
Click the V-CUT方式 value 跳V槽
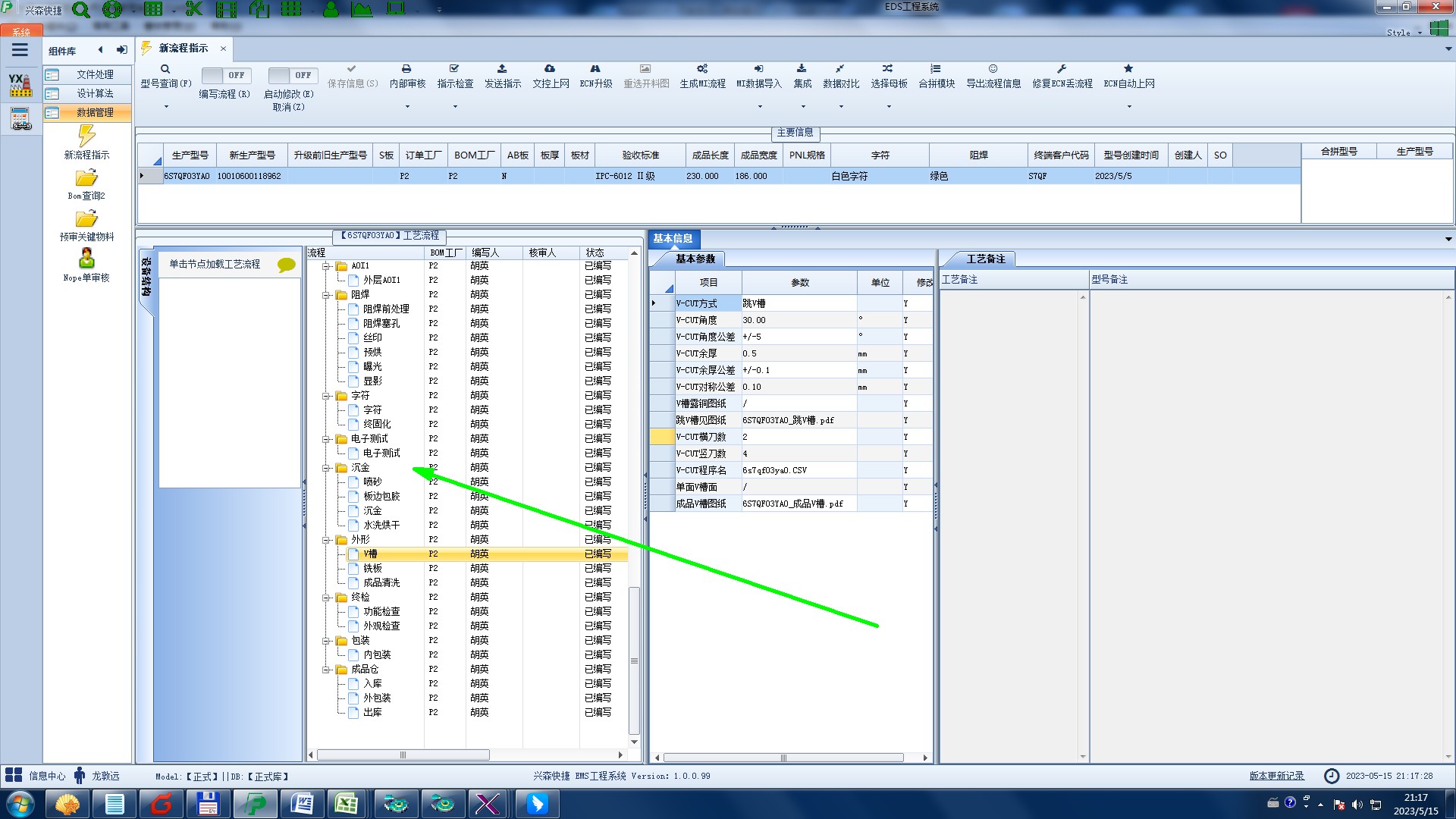coord(799,303)
